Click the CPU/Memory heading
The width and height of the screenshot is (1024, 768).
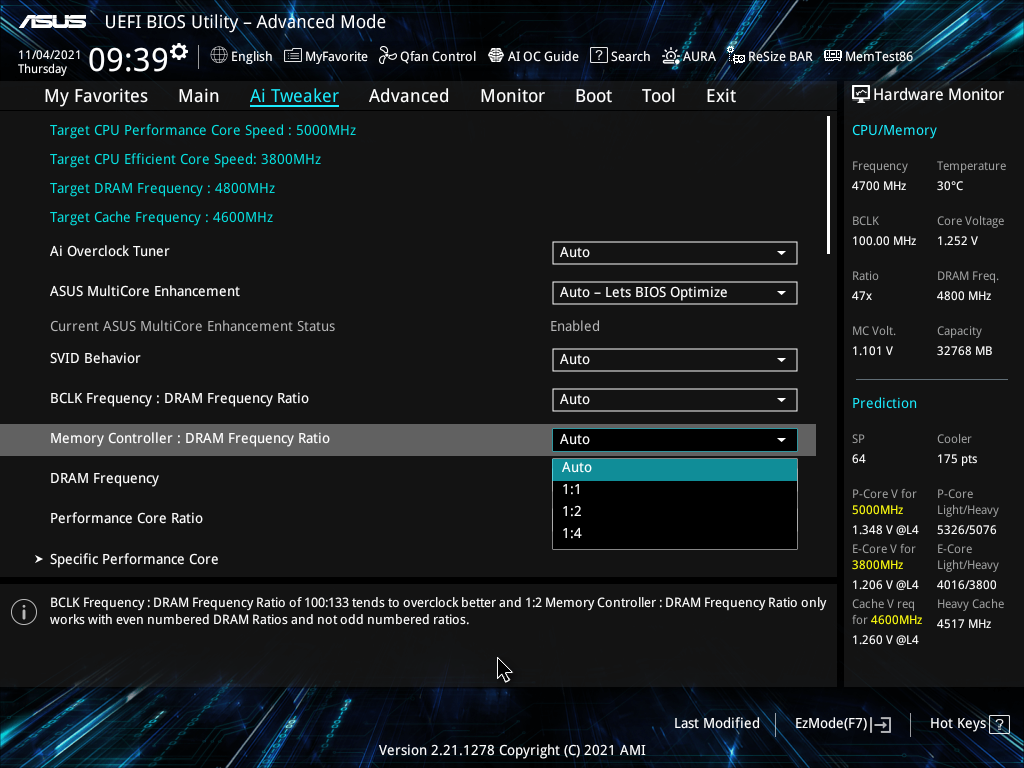[894, 131]
